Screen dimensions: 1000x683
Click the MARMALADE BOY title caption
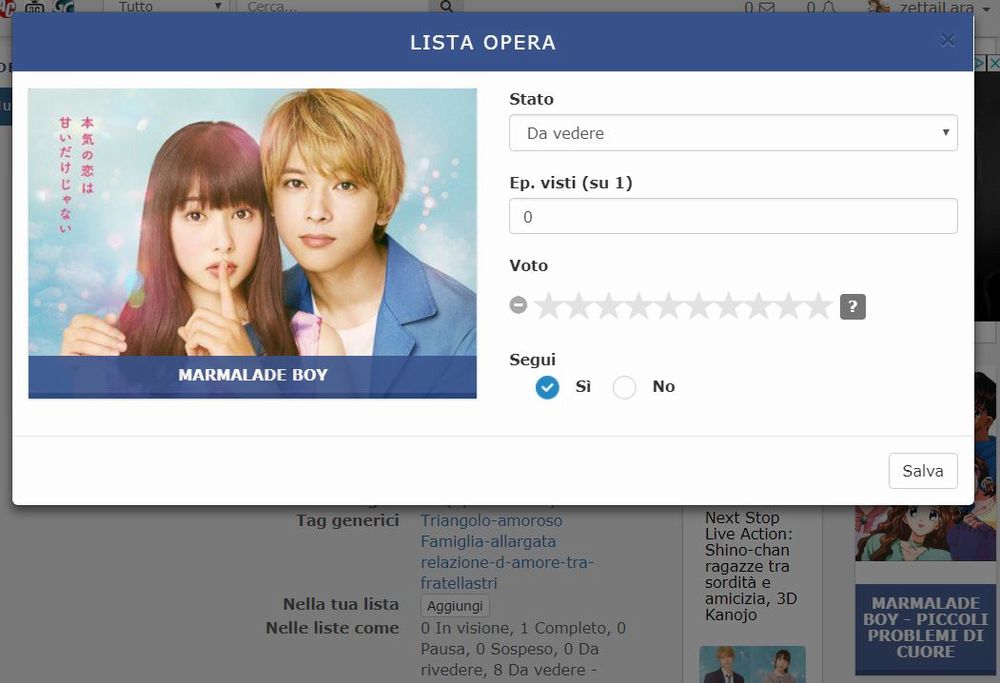tap(253, 375)
